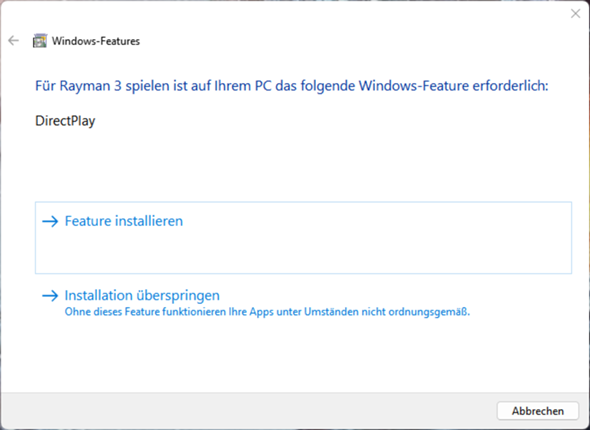The height and width of the screenshot is (430, 590).
Task: Click the words Rayman 3 in the heading
Action: [x=91, y=86]
